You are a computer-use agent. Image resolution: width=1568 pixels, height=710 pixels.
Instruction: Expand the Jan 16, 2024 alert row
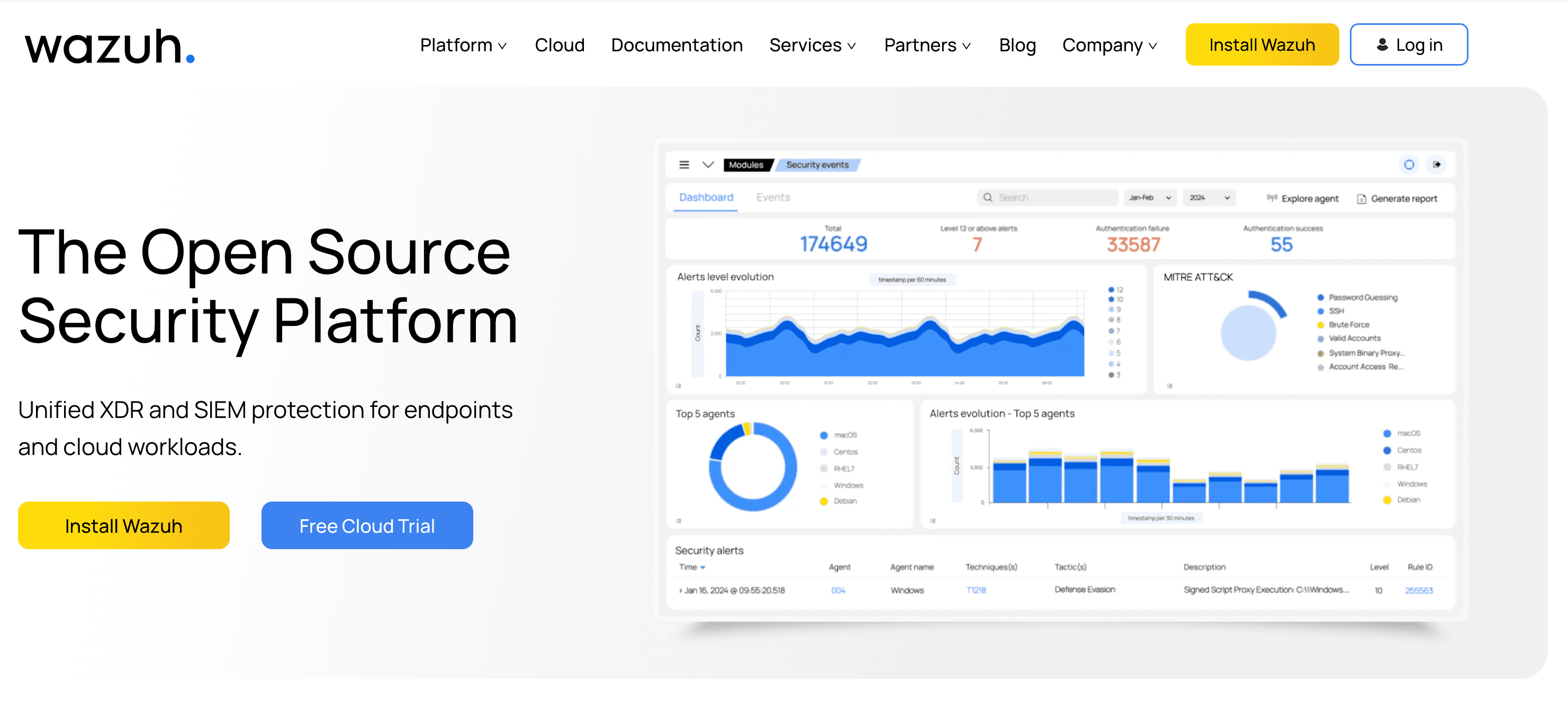(732, 590)
